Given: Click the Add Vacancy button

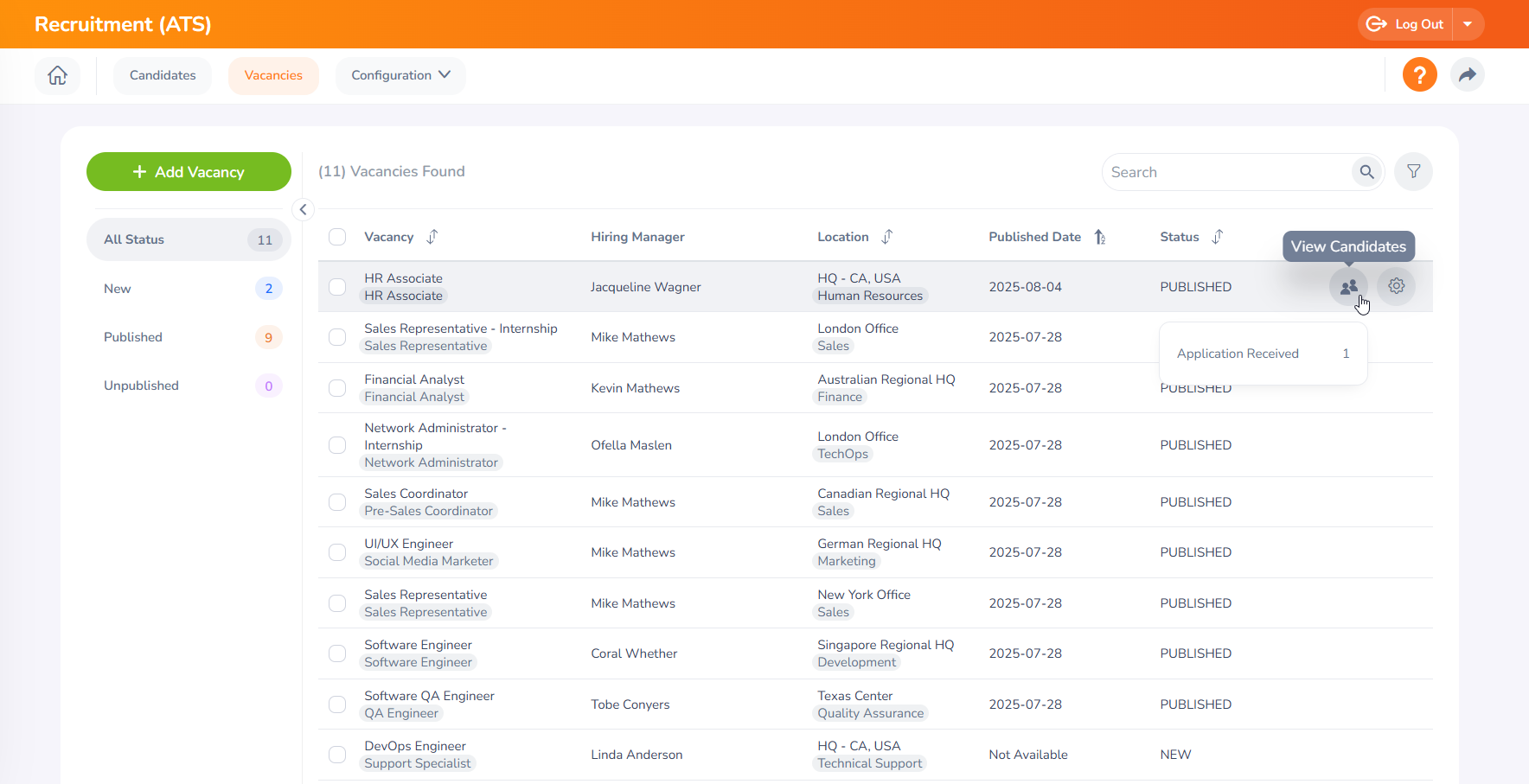Looking at the screenshot, I should click(x=189, y=172).
